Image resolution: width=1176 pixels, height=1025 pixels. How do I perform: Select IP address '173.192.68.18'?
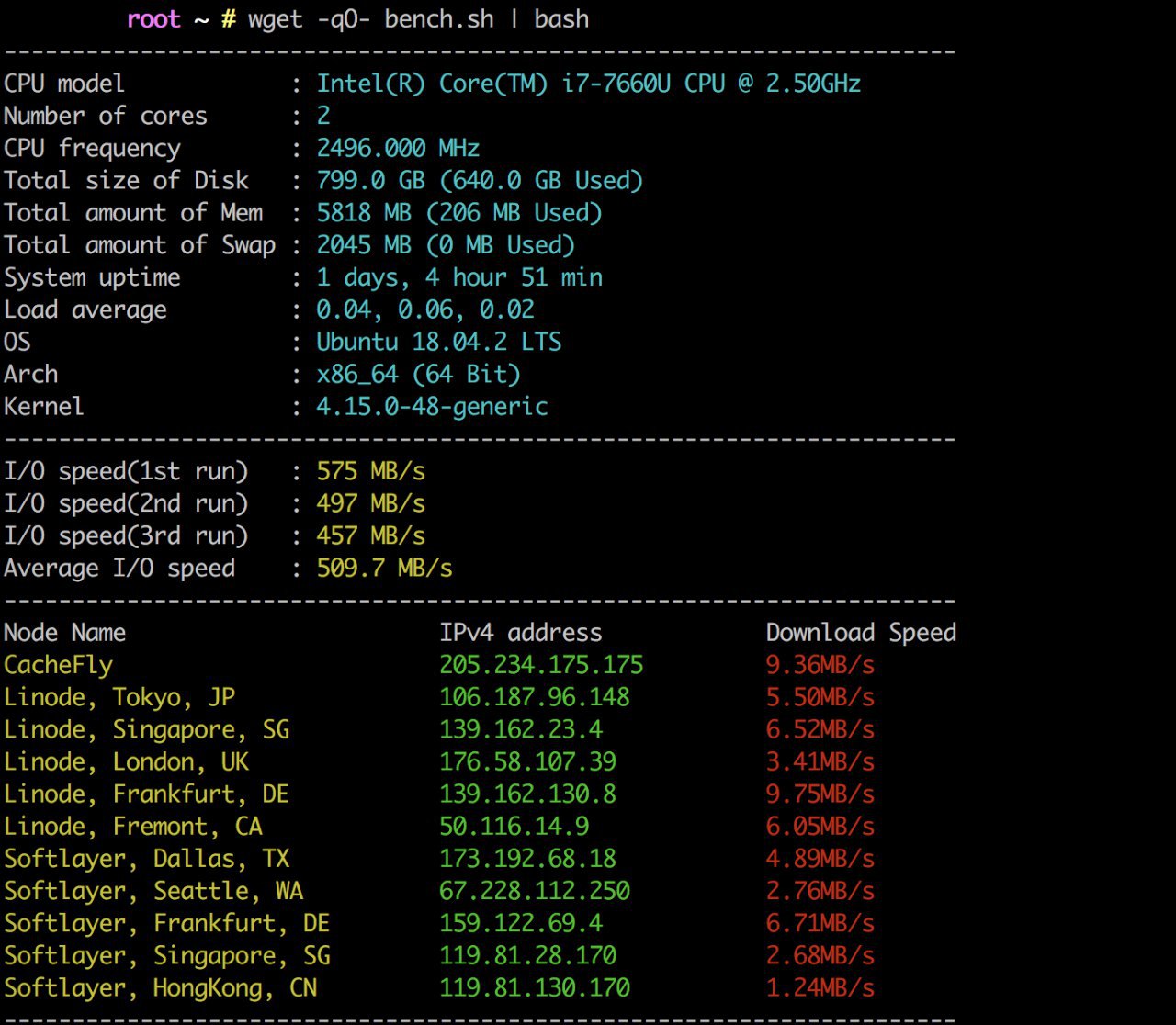[x=527, y=859]
